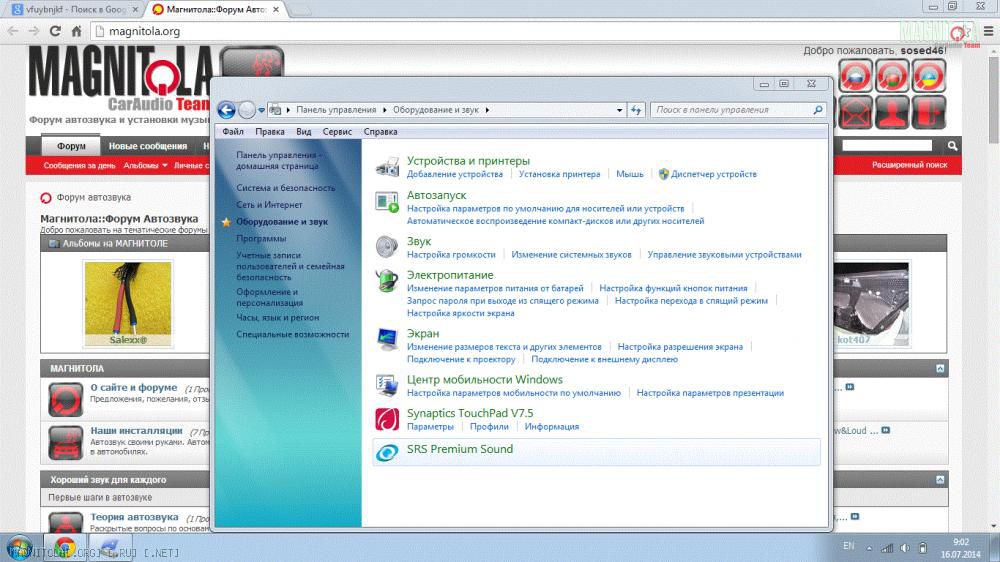The image size is (1000, 562).
Task: Open the Вид menu
Action: 304,131
